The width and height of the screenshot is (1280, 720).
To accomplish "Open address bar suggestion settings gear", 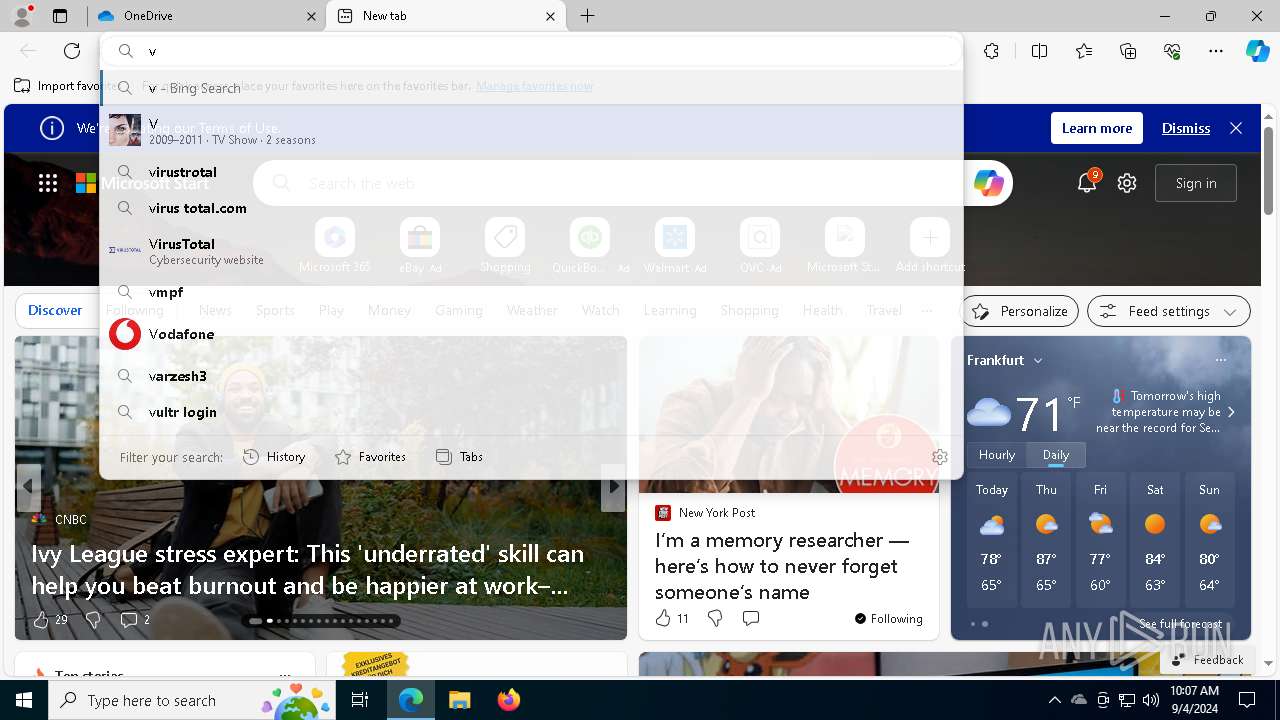I will pyautogui.click(x=940, y=456).
